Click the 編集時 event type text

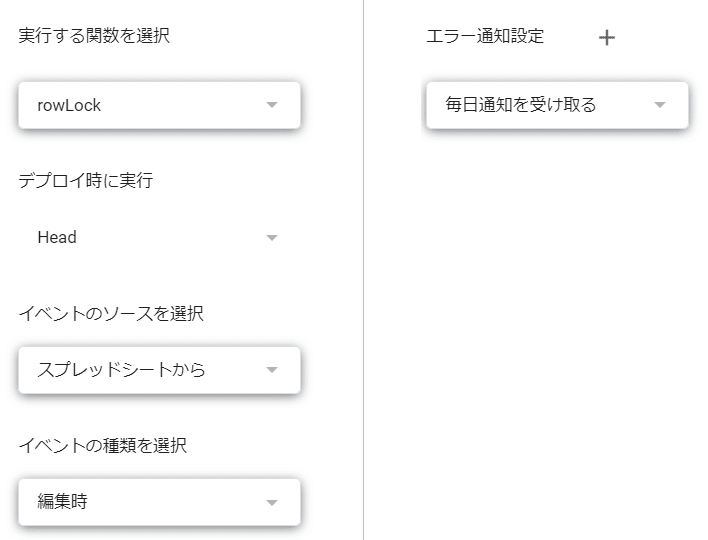(x=62, y=501)
